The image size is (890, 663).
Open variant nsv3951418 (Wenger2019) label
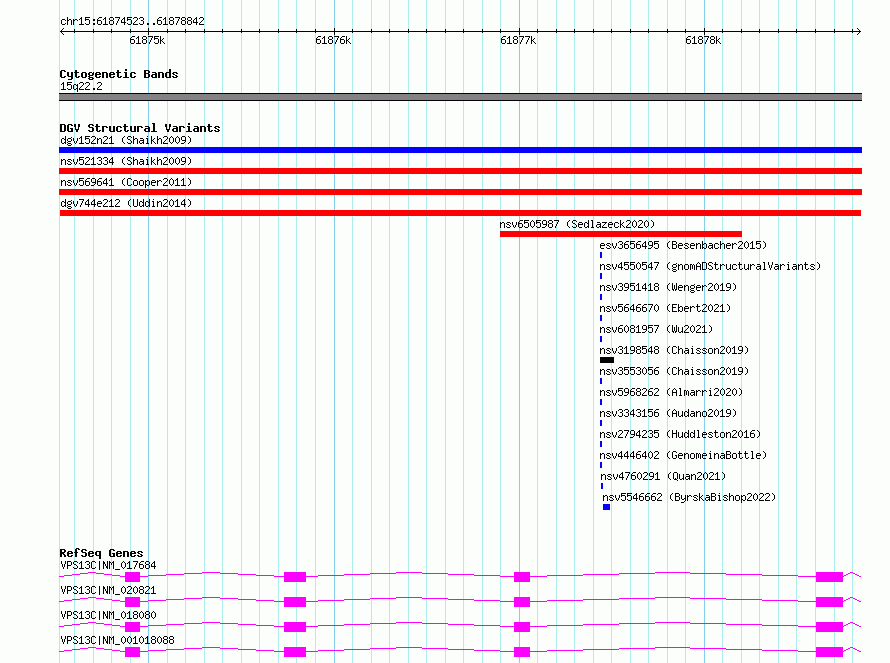click(668, 287)
